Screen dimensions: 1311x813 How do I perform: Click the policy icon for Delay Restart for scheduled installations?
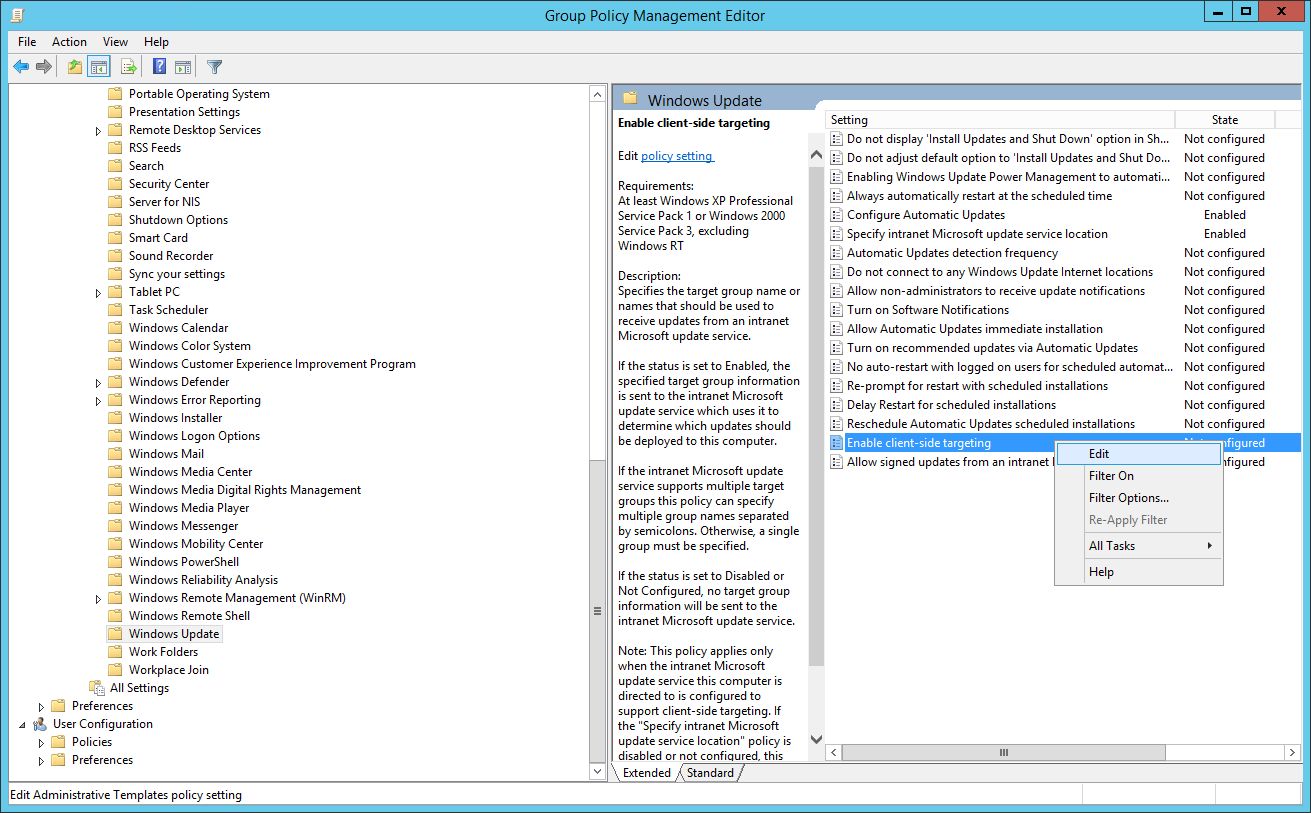coord(837,405)
